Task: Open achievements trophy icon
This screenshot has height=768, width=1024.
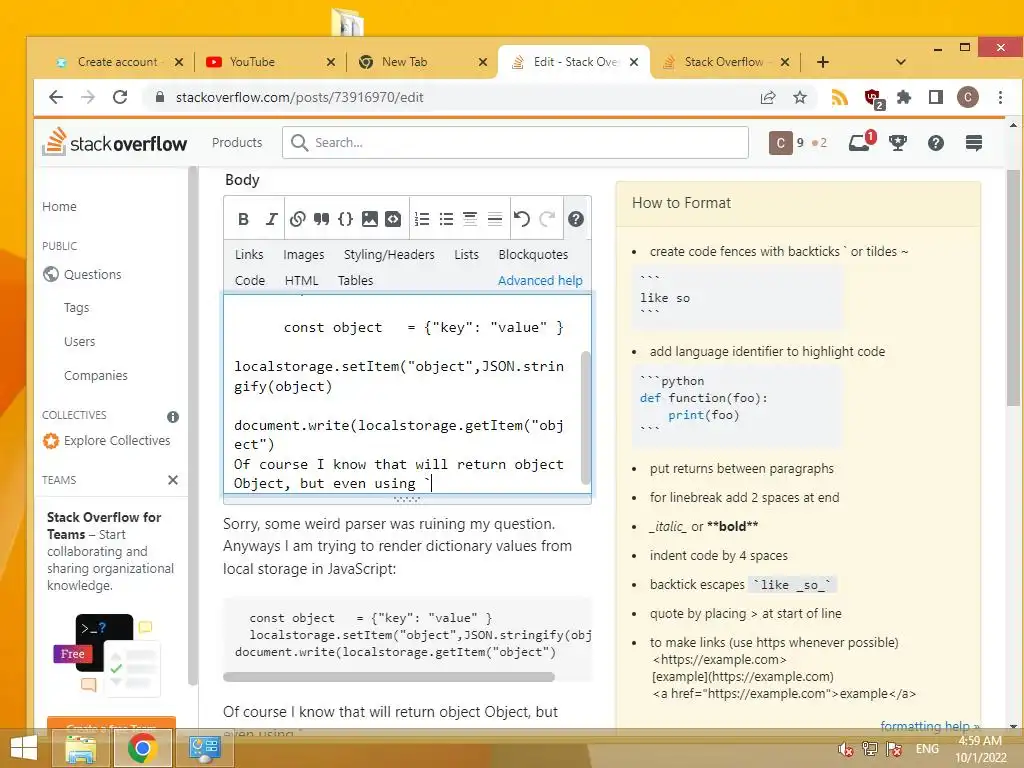Action: (x=898, y=142)
